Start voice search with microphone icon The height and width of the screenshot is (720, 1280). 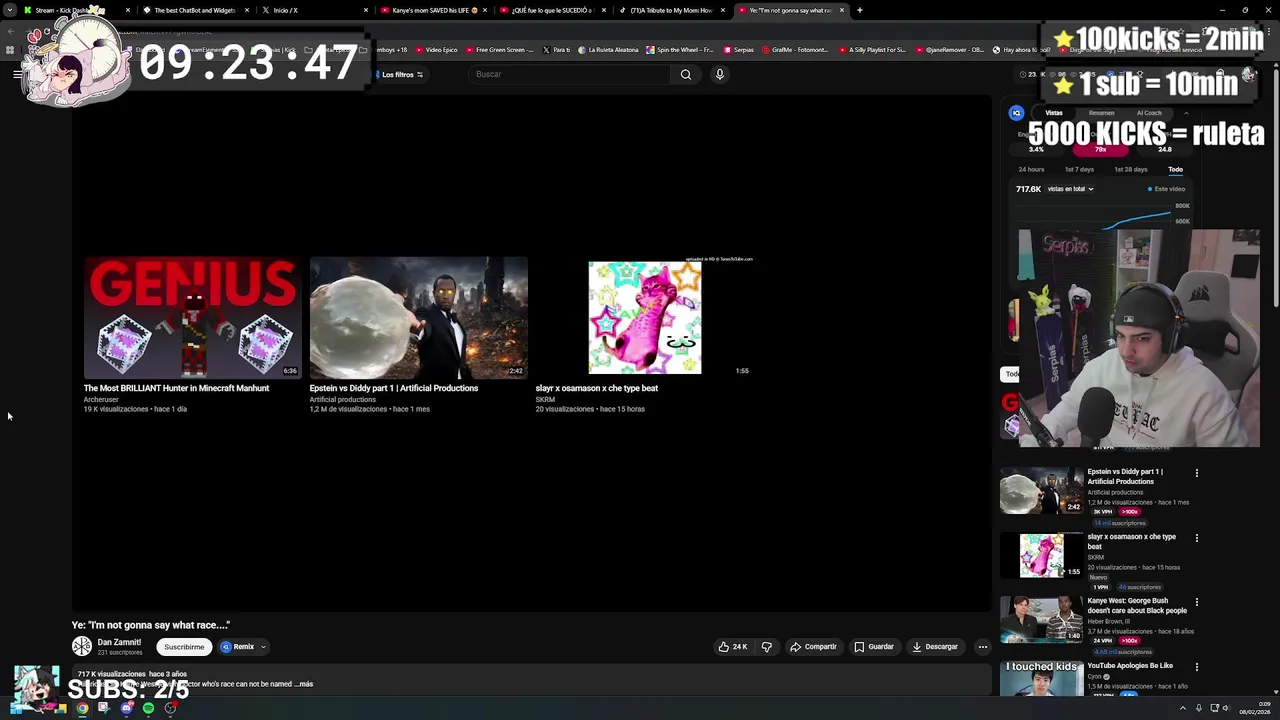(x=719, y=74)
